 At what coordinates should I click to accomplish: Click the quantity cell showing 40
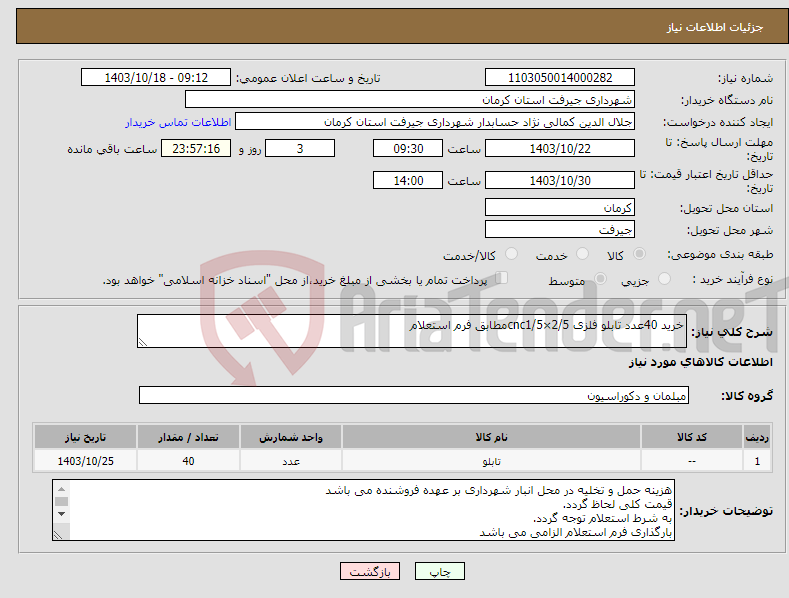pos(188,461)
